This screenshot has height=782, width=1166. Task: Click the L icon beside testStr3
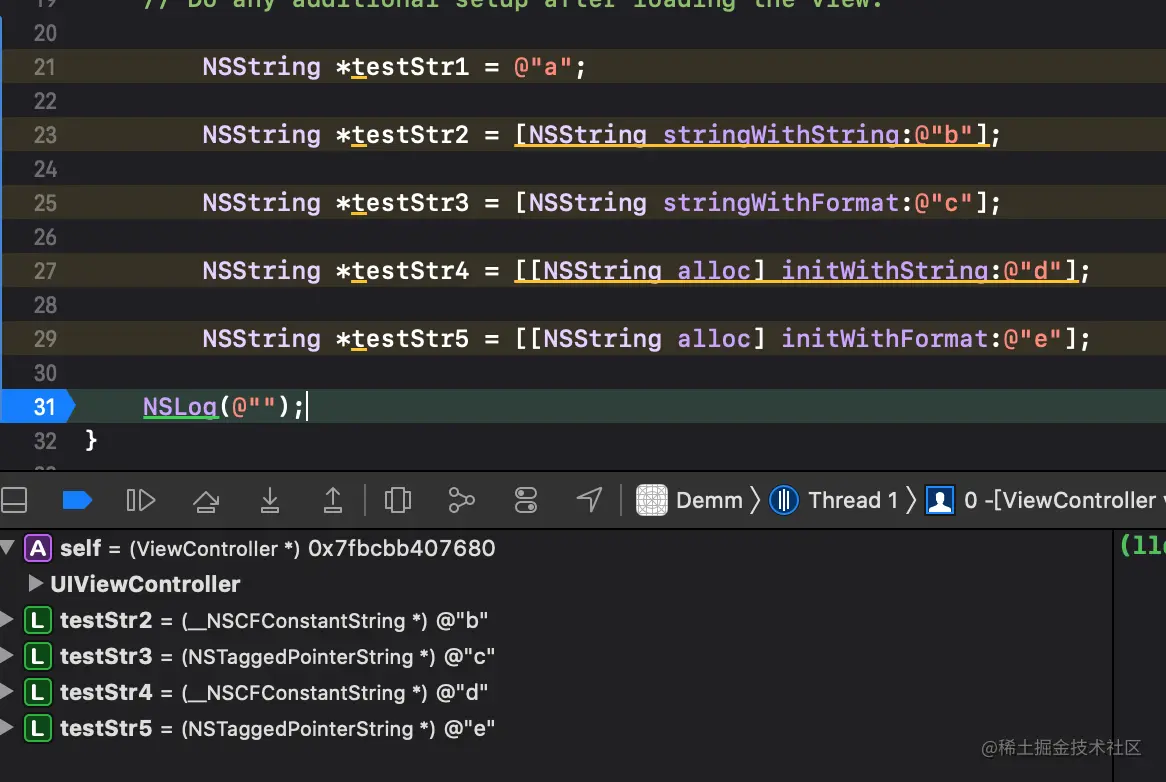pos(38,656)
